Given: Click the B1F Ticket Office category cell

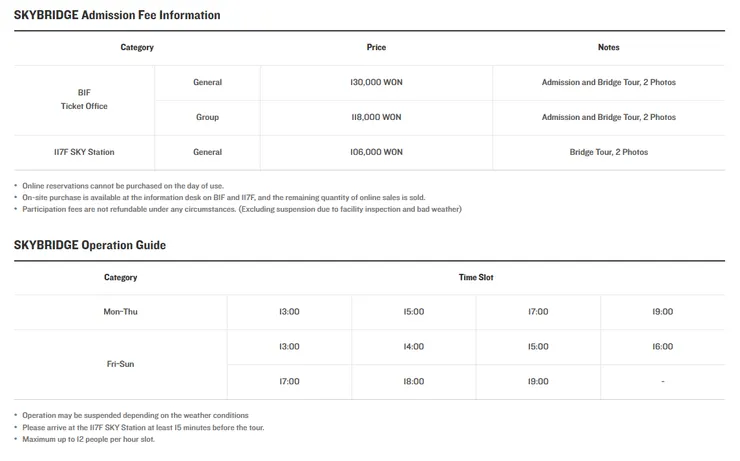Looking at the screenshot, I should (x=84, y=99).
